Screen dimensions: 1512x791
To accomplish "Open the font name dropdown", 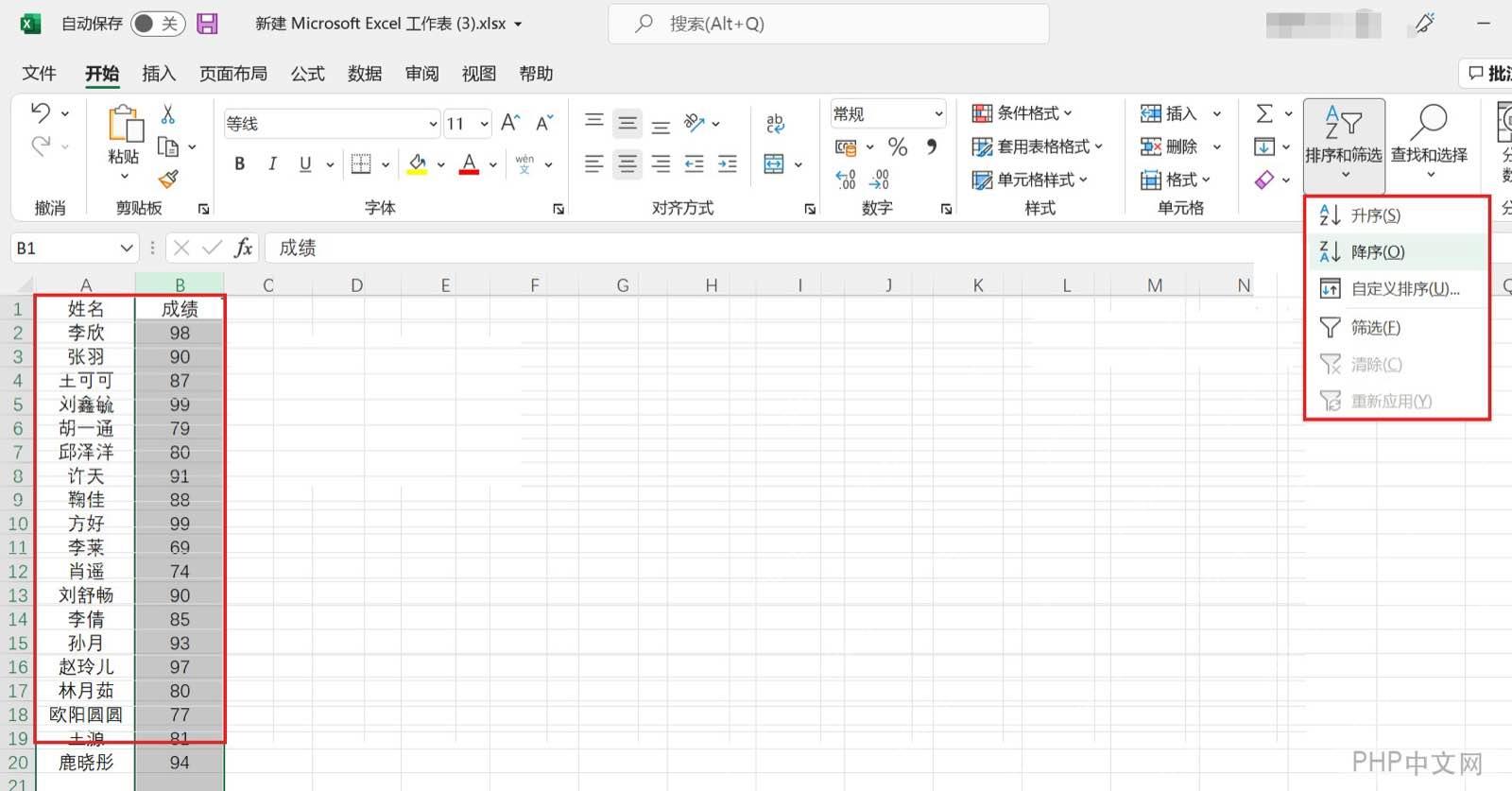I will pyautogui.click(x=433, y=124).
